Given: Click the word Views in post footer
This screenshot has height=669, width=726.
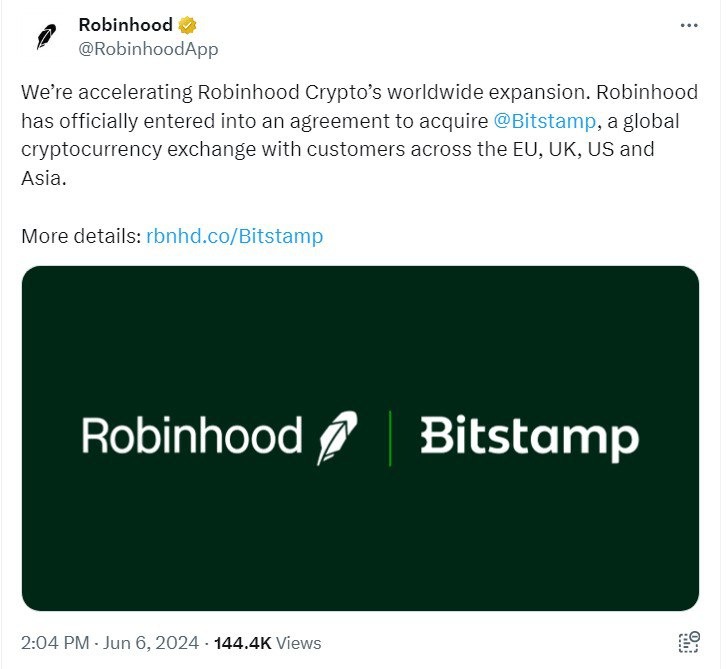Looking at the screenshot, I should [299, 642].
